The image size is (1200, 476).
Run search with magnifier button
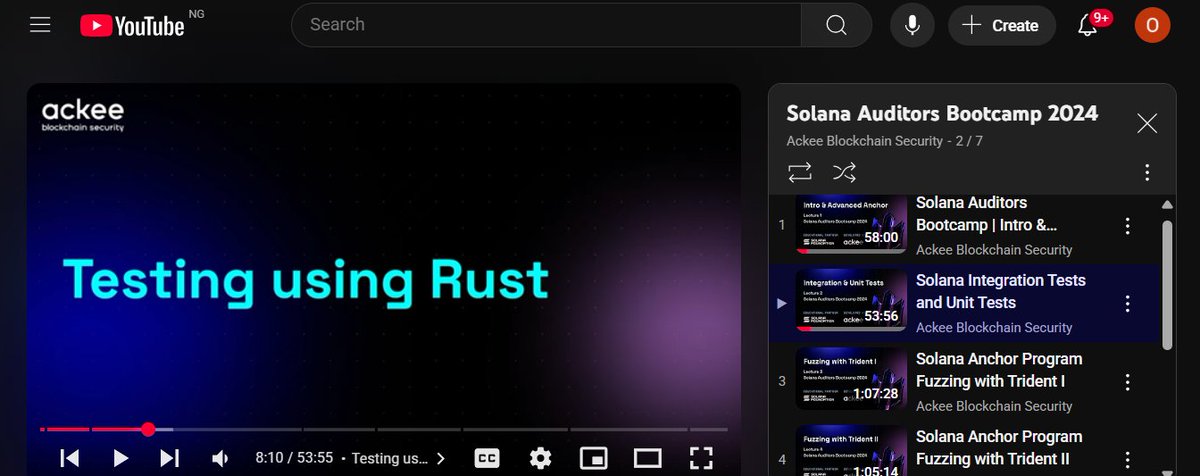click(836, 25)
